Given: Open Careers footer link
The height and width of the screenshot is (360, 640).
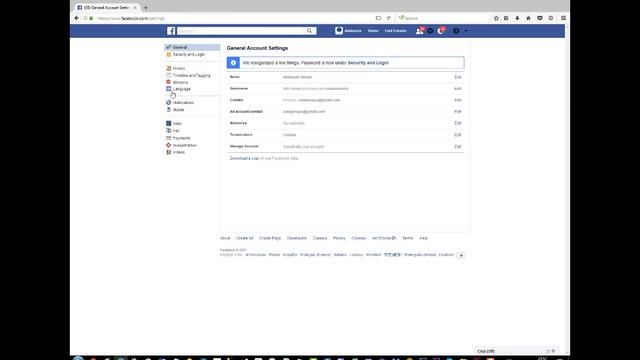Looking at the screenshot, I should [x=320, y=238].
